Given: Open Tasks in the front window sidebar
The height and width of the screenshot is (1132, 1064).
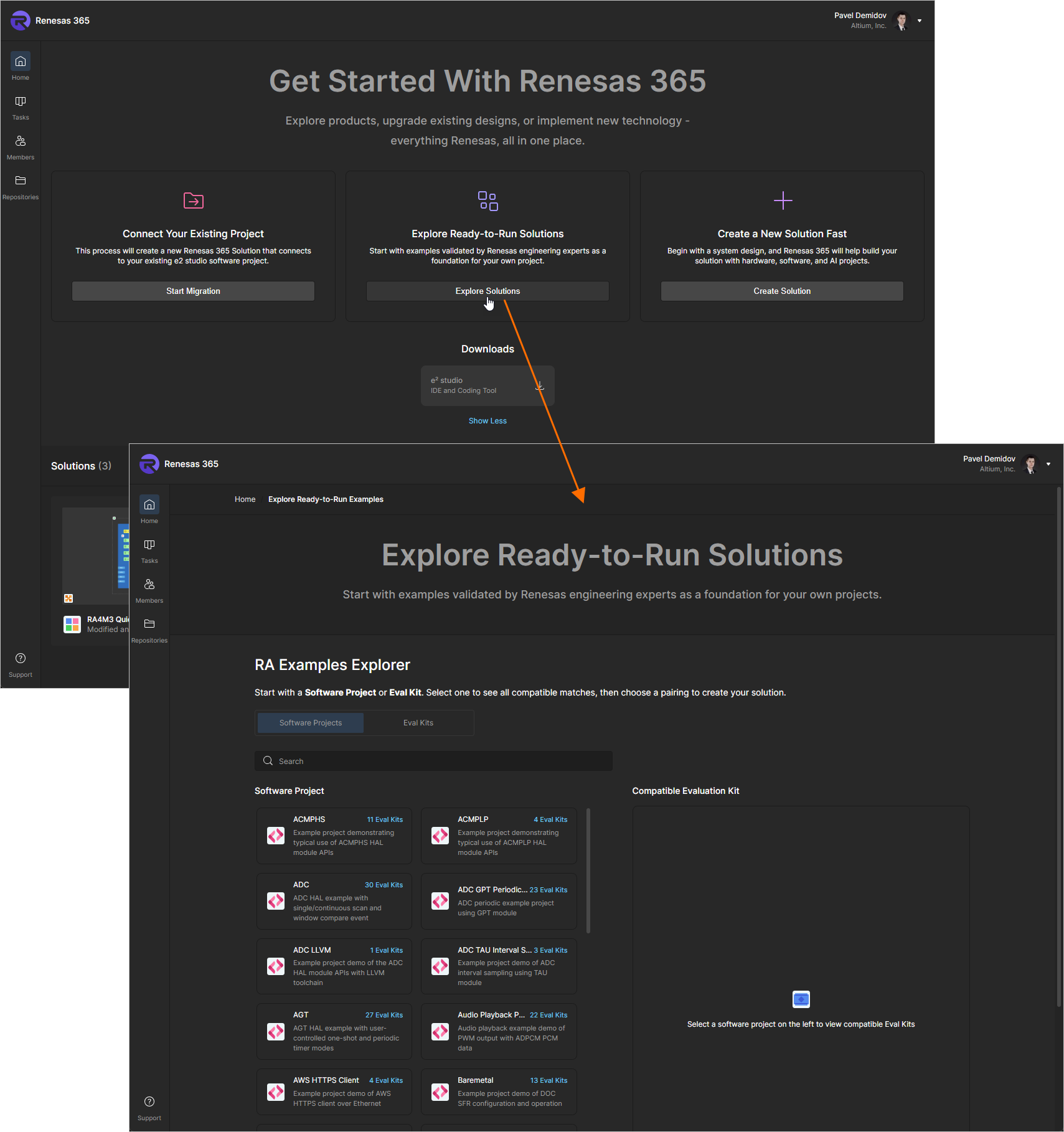Looking at the screenshot, I should pos(149,550).
